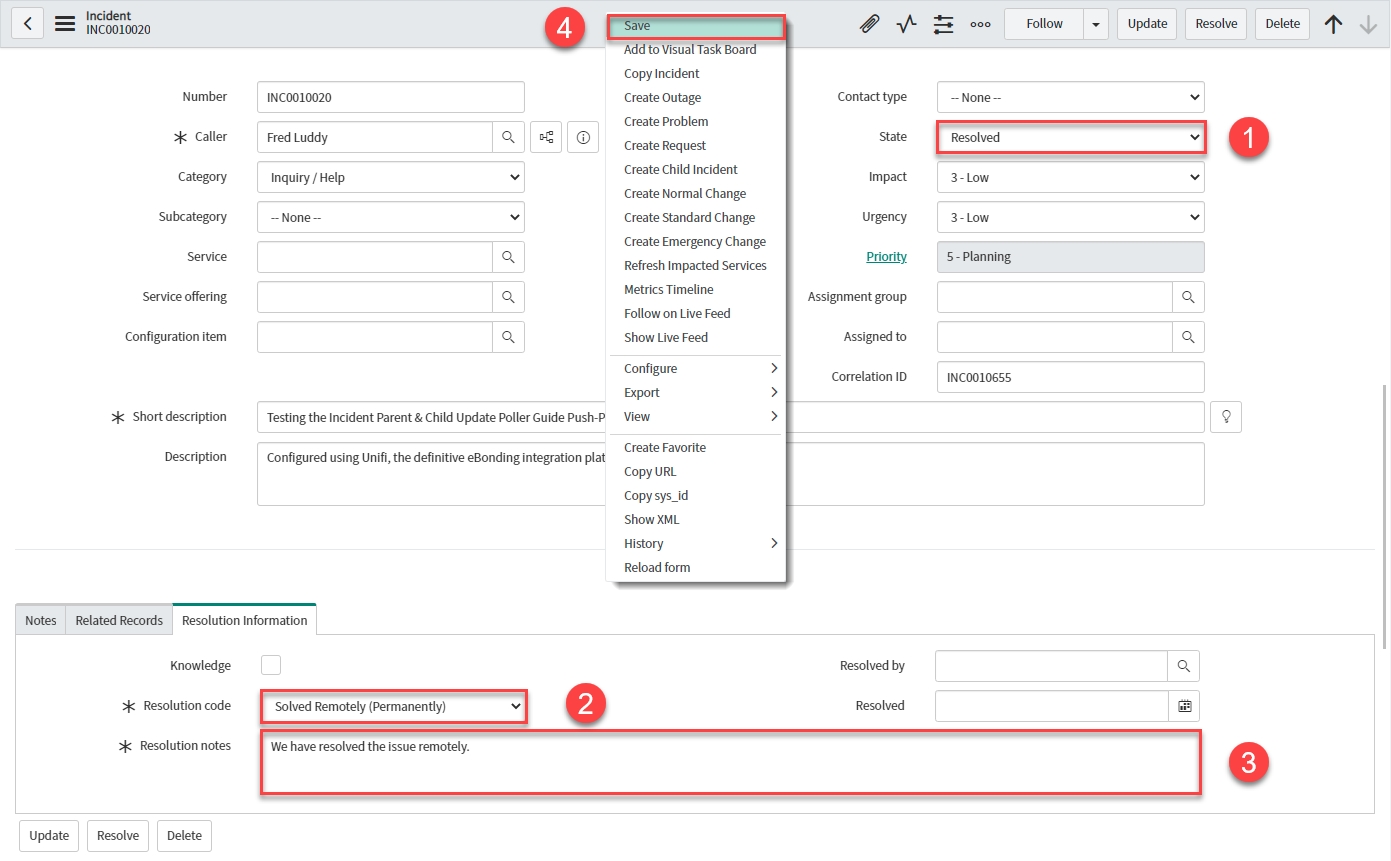Click into the Resolution notes text area
Screen dimensions: 1391x861
730,762
